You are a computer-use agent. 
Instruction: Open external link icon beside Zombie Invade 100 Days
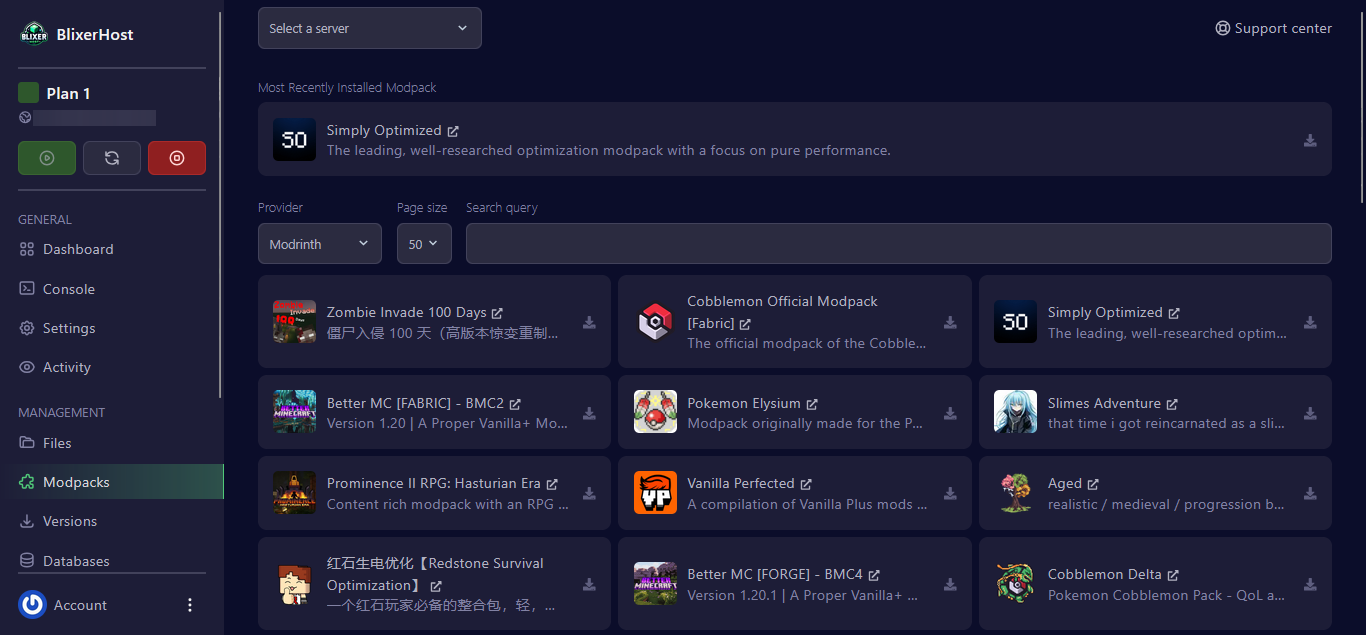point(497,313)
